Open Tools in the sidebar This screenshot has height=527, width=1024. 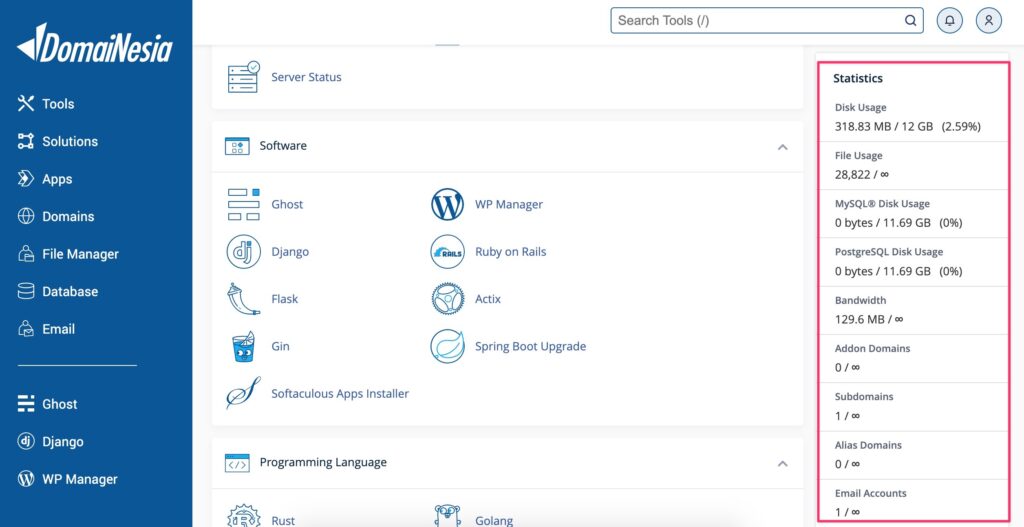(46, 103)
